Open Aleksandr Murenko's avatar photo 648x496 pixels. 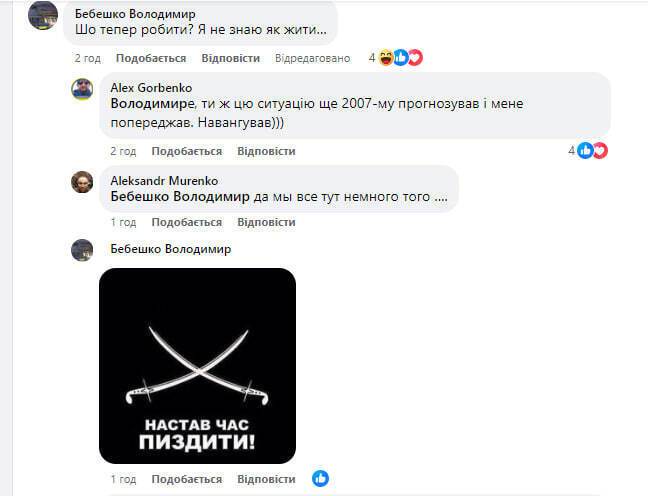pos(82,182)
